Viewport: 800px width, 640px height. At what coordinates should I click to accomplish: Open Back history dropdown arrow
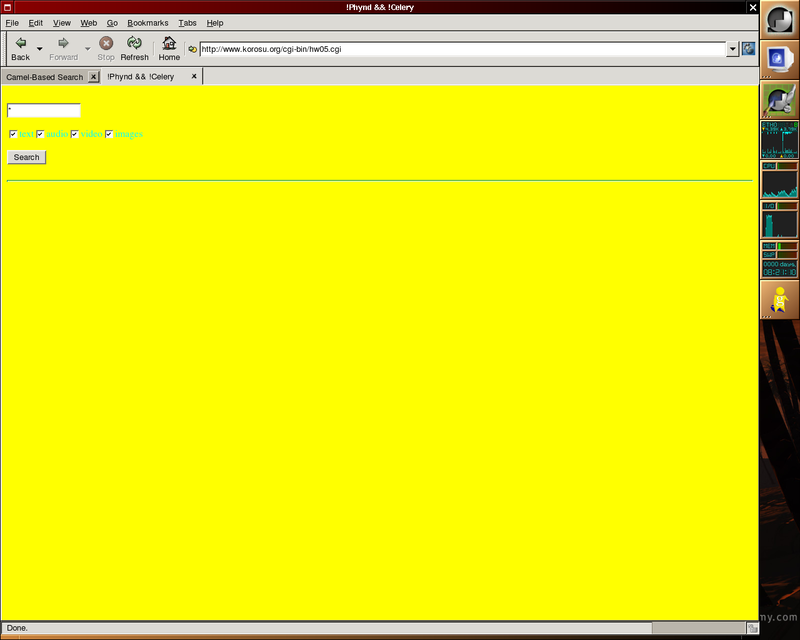[x=39, y=48]
